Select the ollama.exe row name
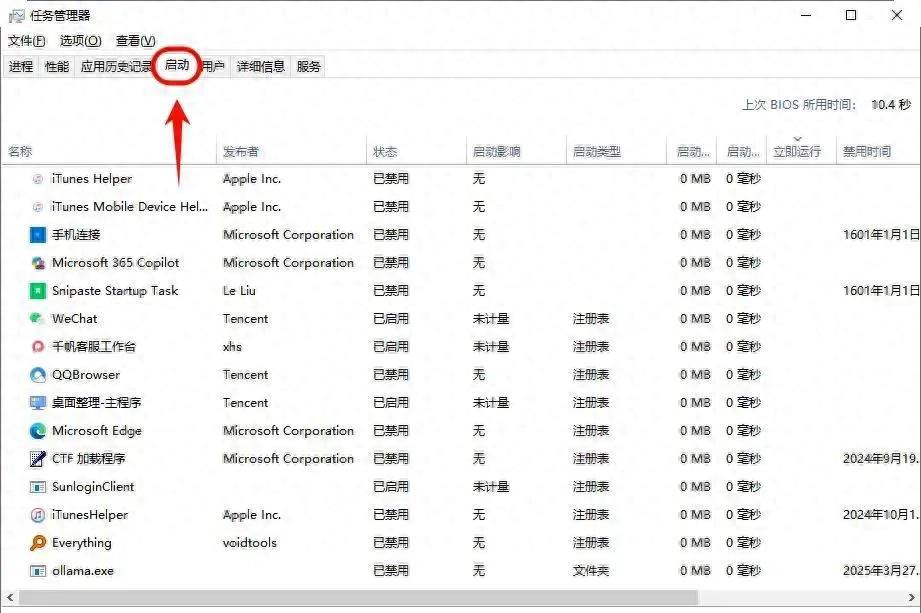The image size is (921, 613). (83, 571)
